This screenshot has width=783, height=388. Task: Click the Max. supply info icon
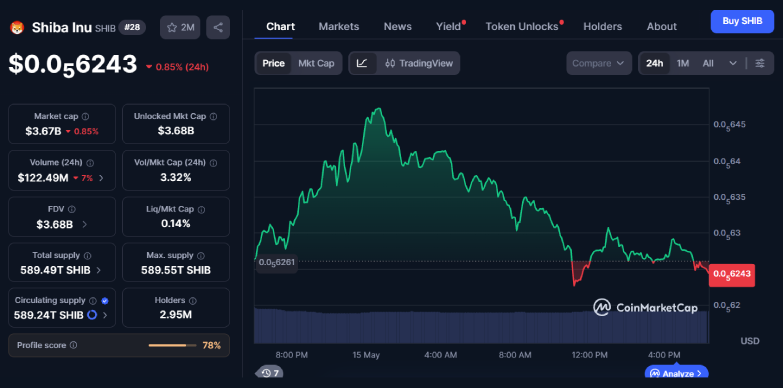click(x=201, y=256)
